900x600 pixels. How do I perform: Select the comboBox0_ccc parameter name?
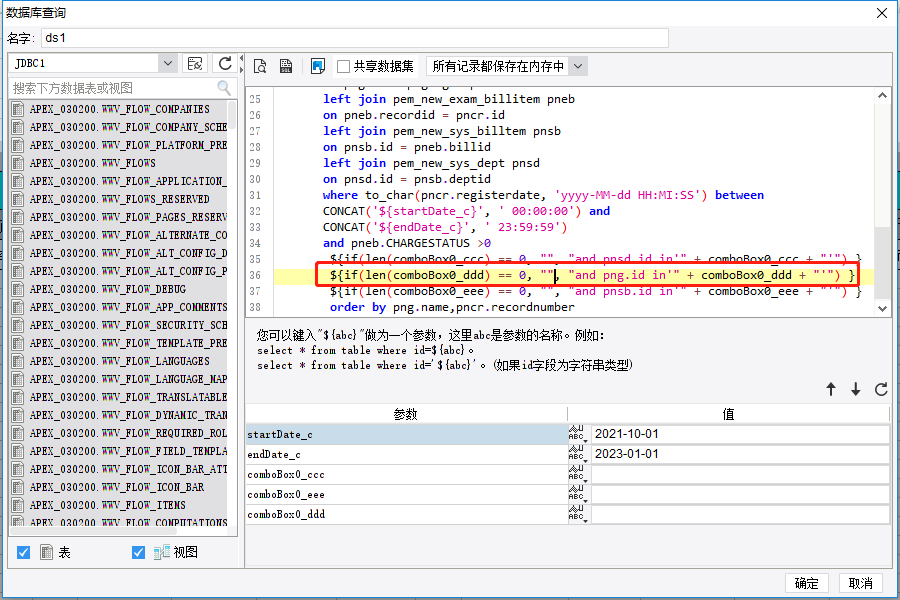coord(286,475)
